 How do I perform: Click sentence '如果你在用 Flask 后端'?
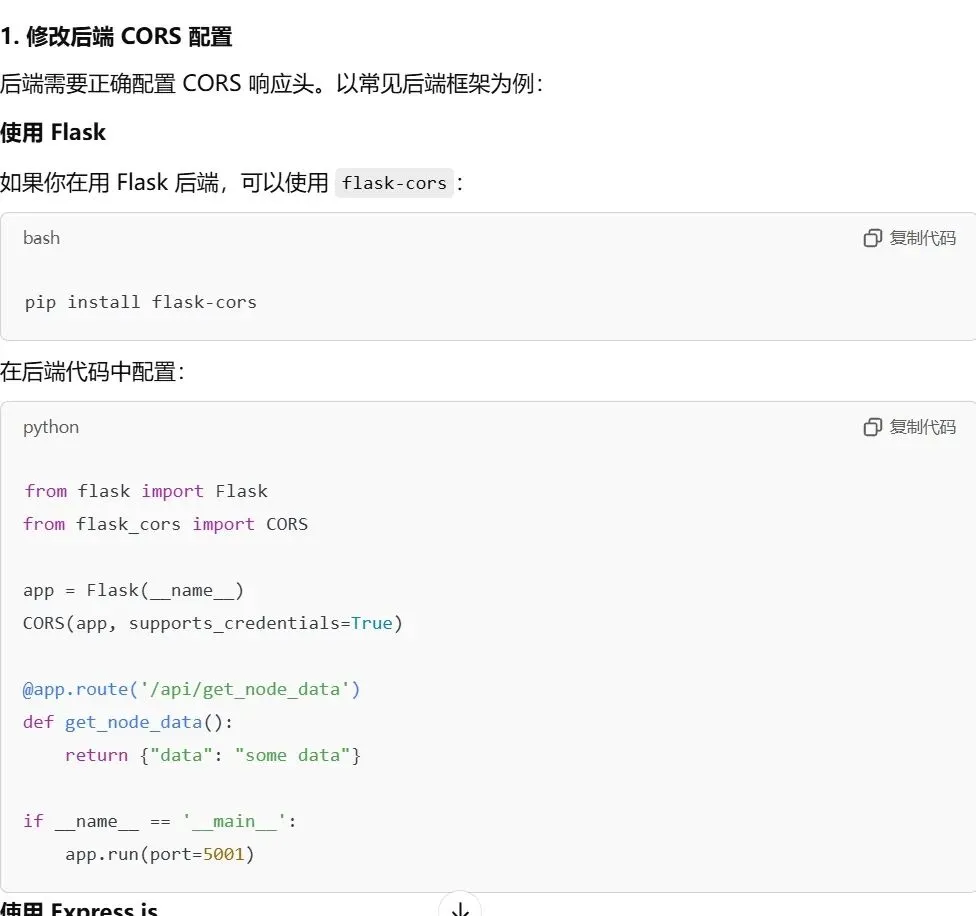(x=232, y=183)
